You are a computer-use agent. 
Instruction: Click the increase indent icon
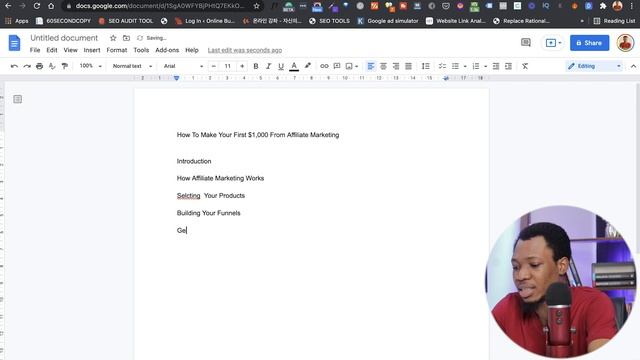tap(508, 66)
